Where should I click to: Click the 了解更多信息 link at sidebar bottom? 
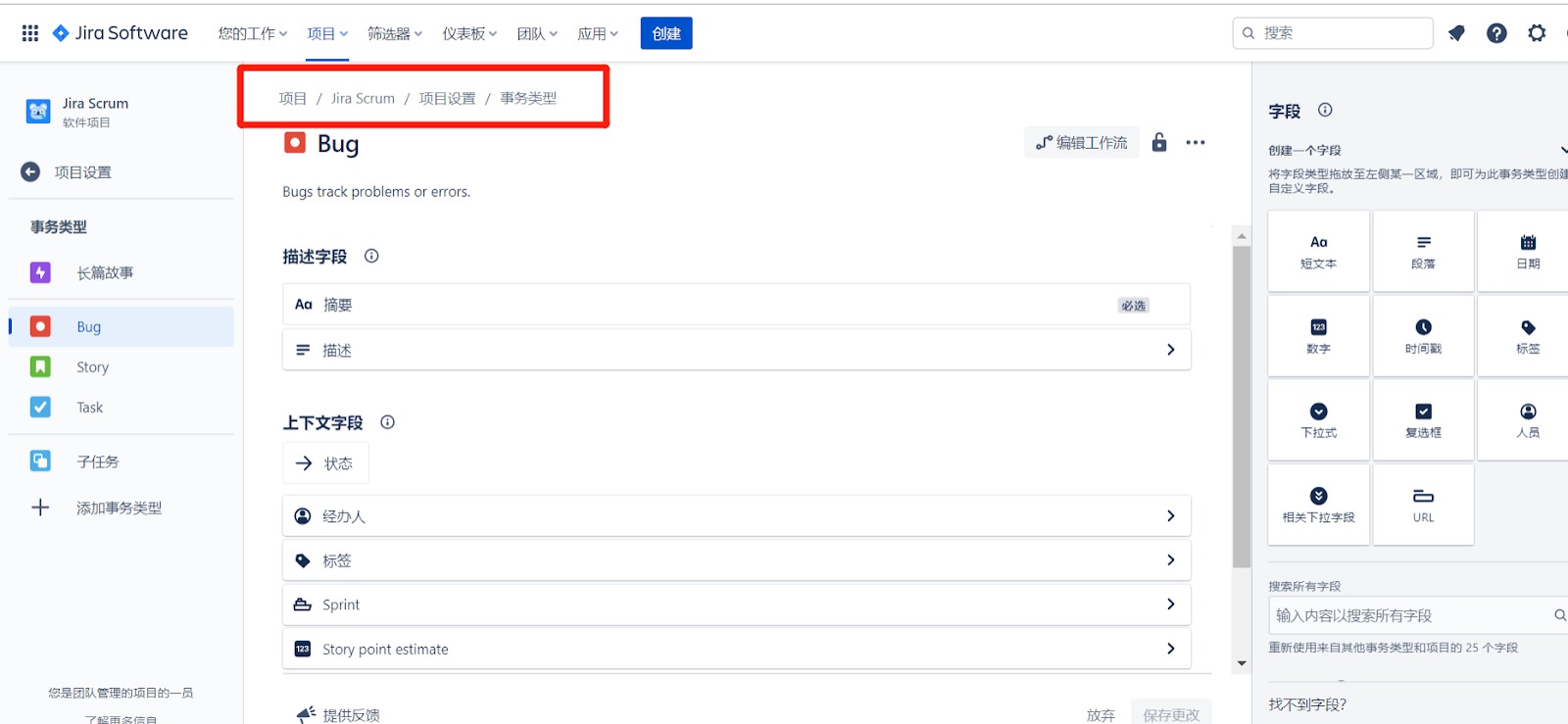point(121,719)
